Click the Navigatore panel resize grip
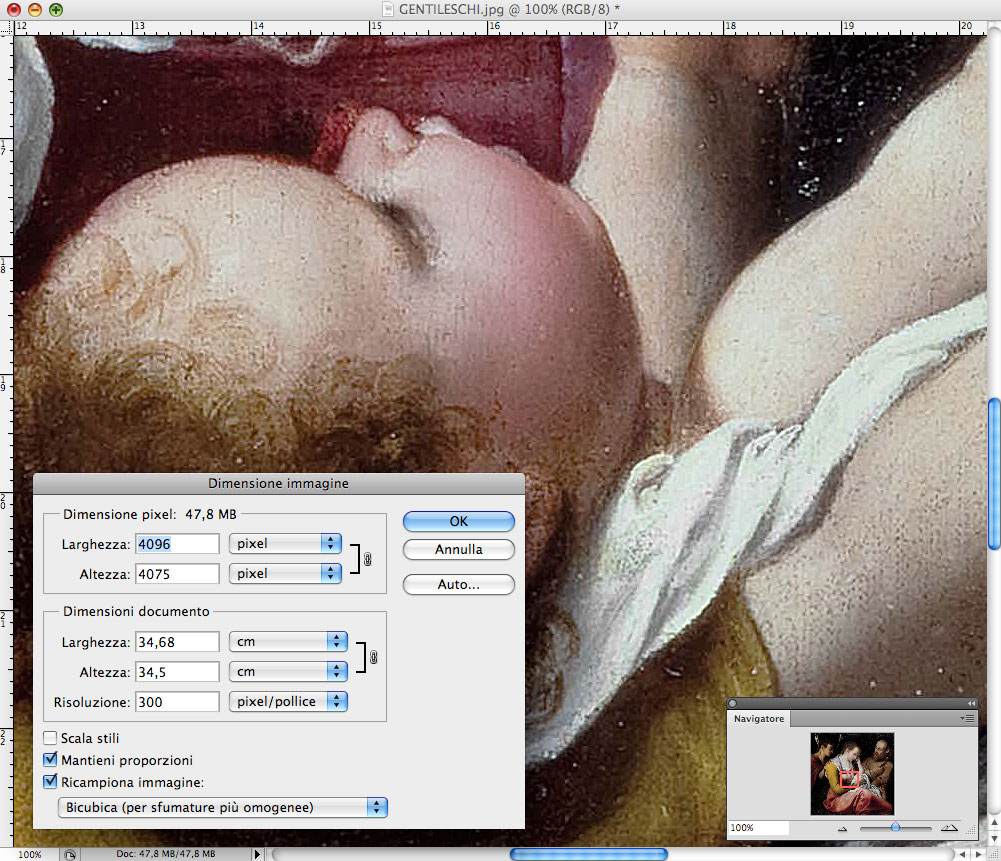 click(972, 830)
